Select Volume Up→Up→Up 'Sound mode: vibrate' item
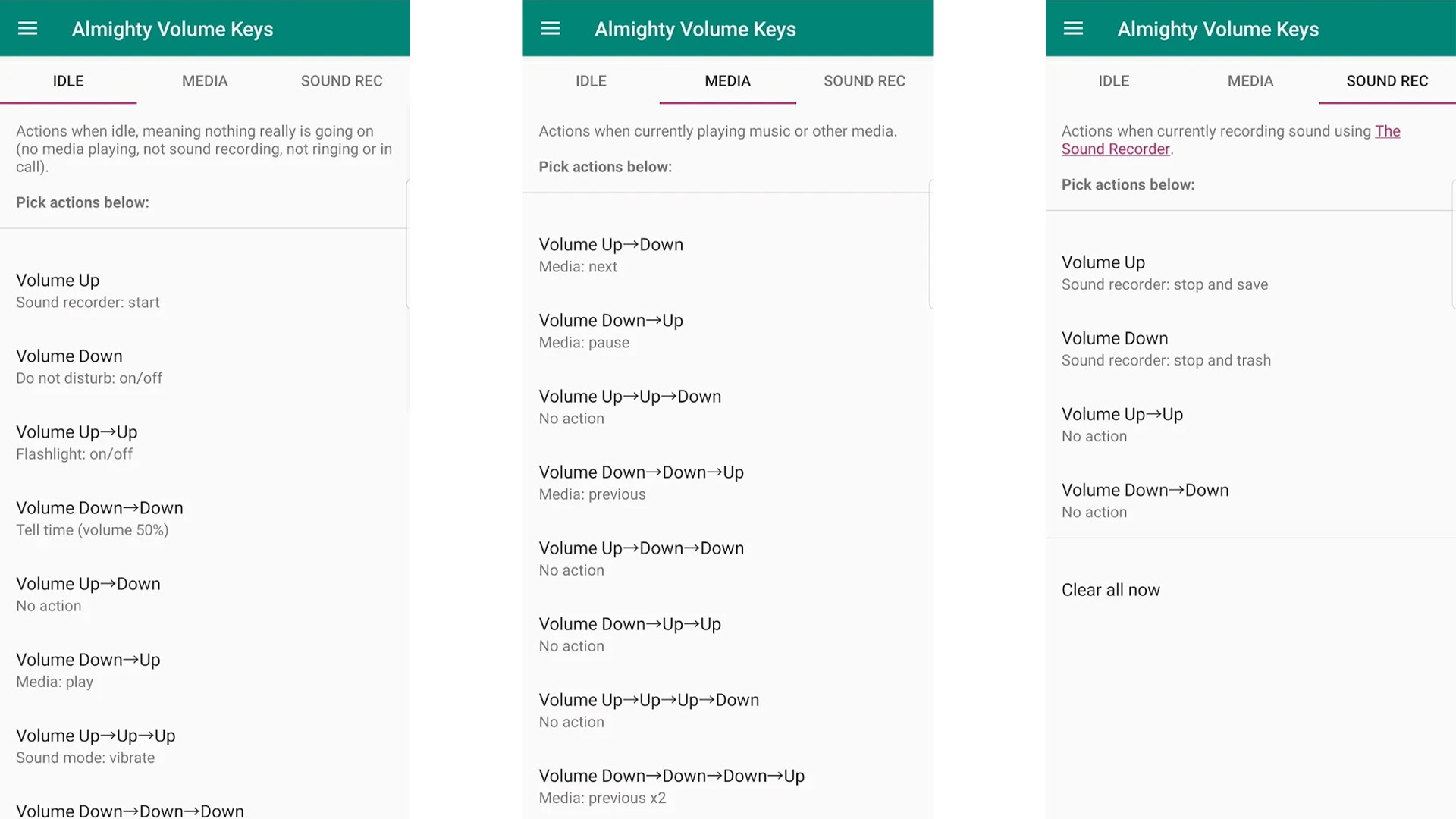This screenshot has width=1456, height=819. click(95, 745)
